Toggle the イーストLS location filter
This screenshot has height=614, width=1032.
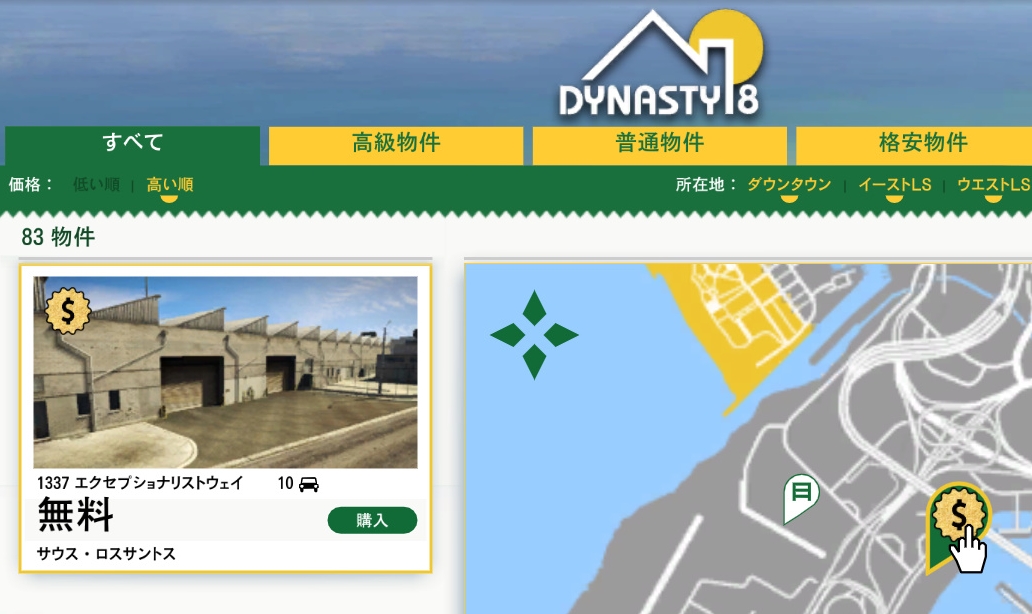pos(894,185)
